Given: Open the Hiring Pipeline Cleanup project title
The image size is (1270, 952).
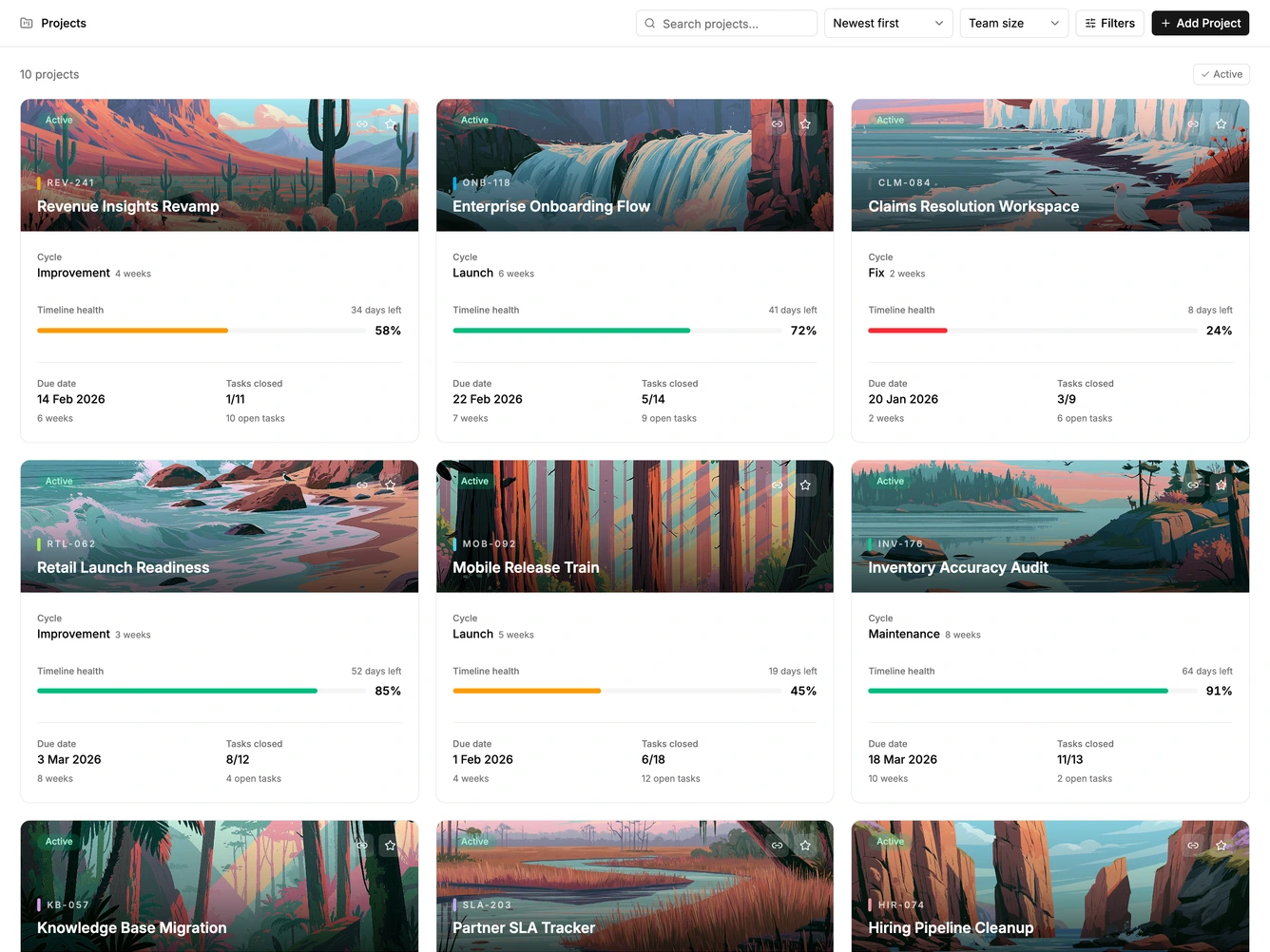Looking at the screenshot, I should pyautogui.click(x=951, y=927).
